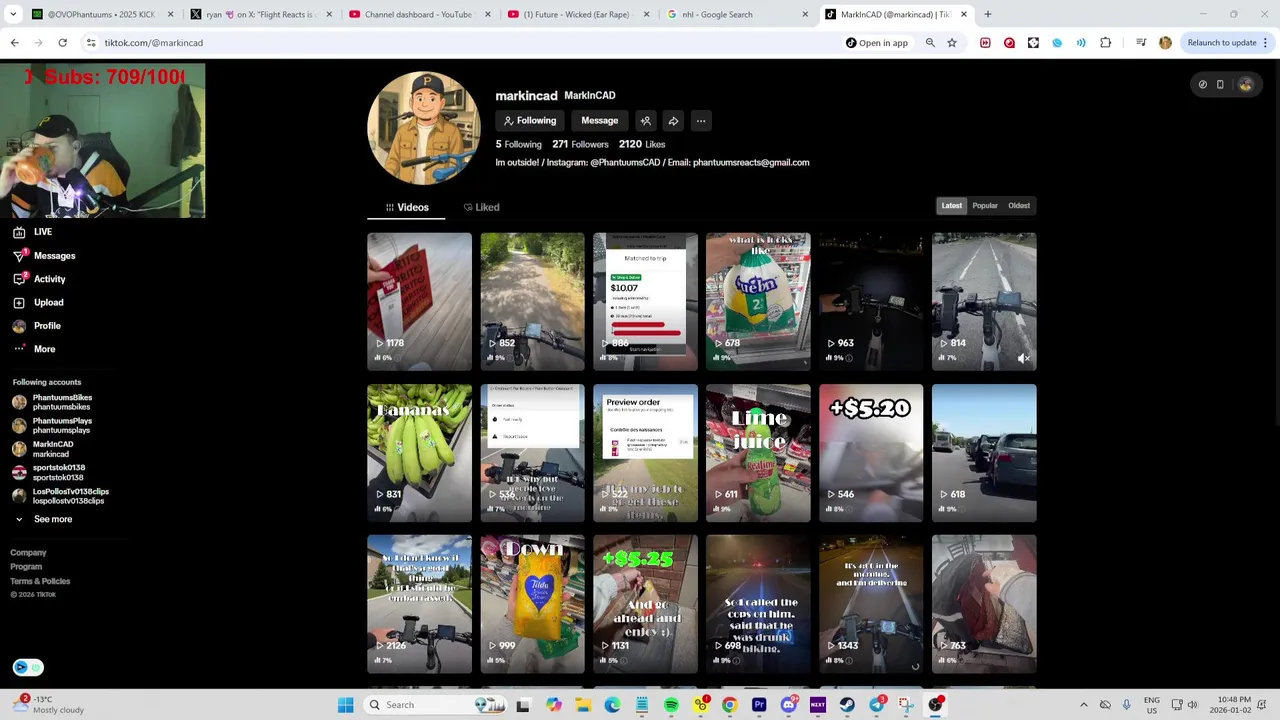Click the address bar URL field
1280x720 pixels.
pos(460,43)
